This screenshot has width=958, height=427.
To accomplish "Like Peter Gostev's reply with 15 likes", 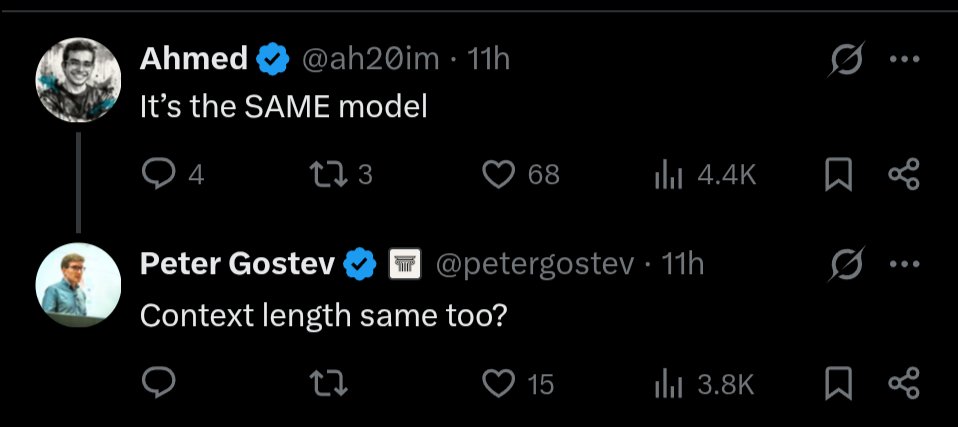I will [x=499, y=384].
